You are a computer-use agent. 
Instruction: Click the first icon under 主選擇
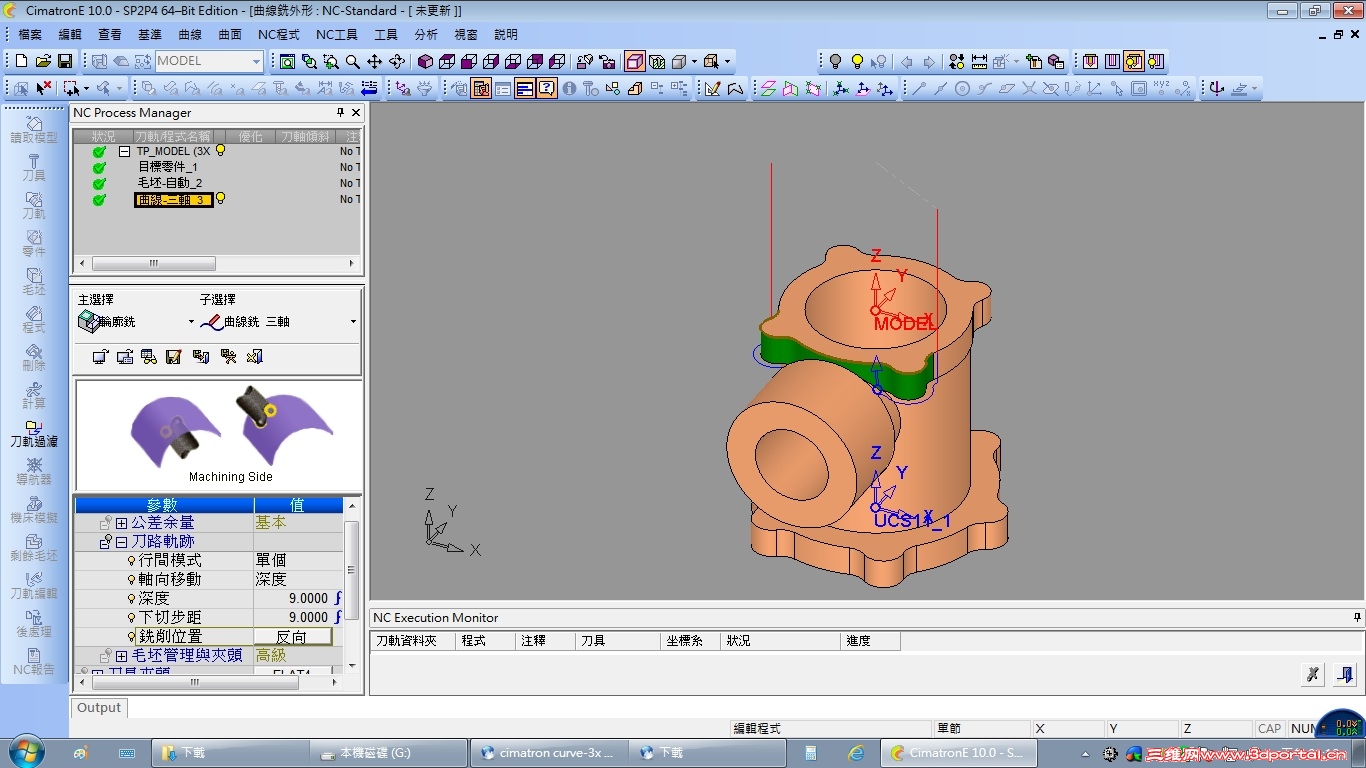click(x=90, y=322)
